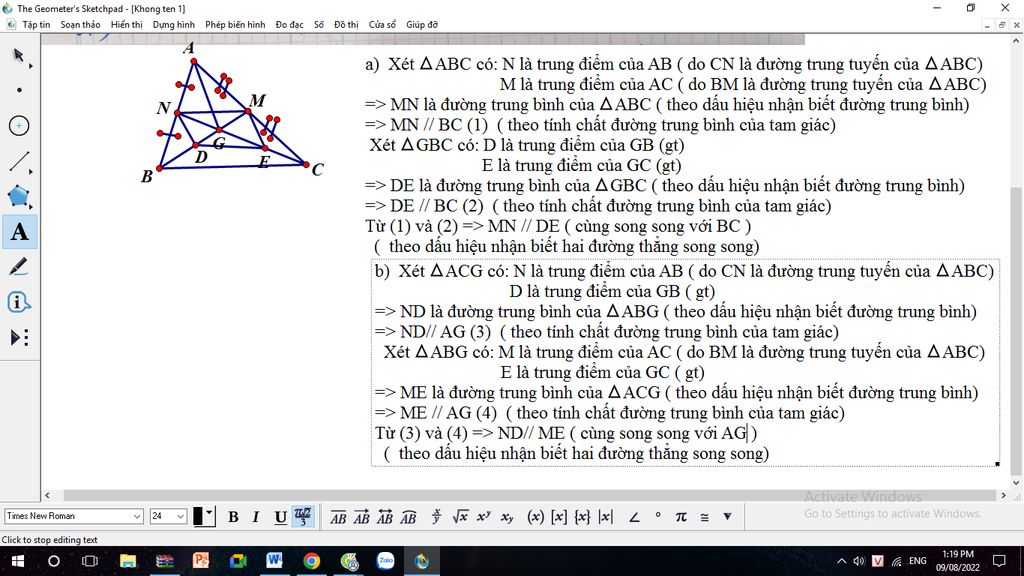The width and height of the screenshot is (1024, 576).
Task: Click the line '=> ME // AG (4)'
Action: point(609,413)
